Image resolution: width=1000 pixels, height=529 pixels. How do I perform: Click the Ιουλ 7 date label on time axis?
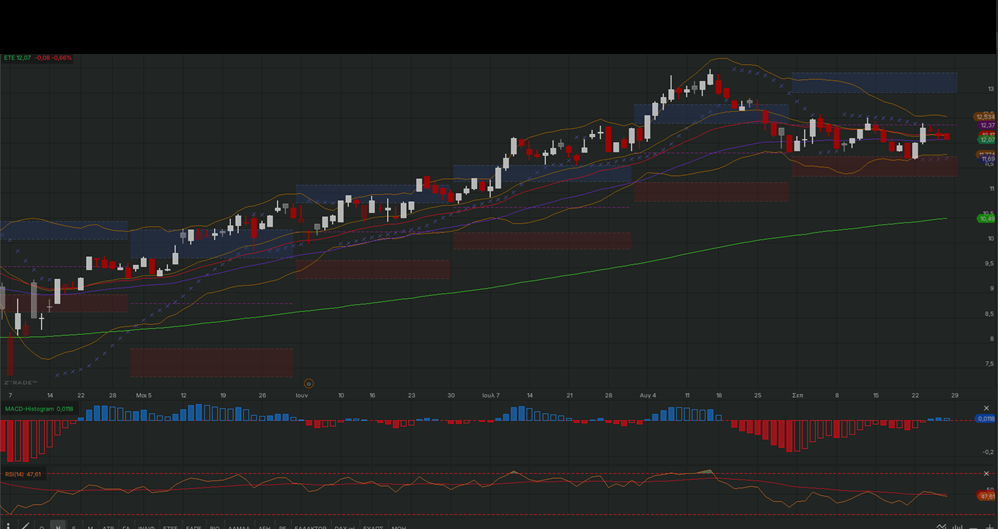click(x=490, y=396)
